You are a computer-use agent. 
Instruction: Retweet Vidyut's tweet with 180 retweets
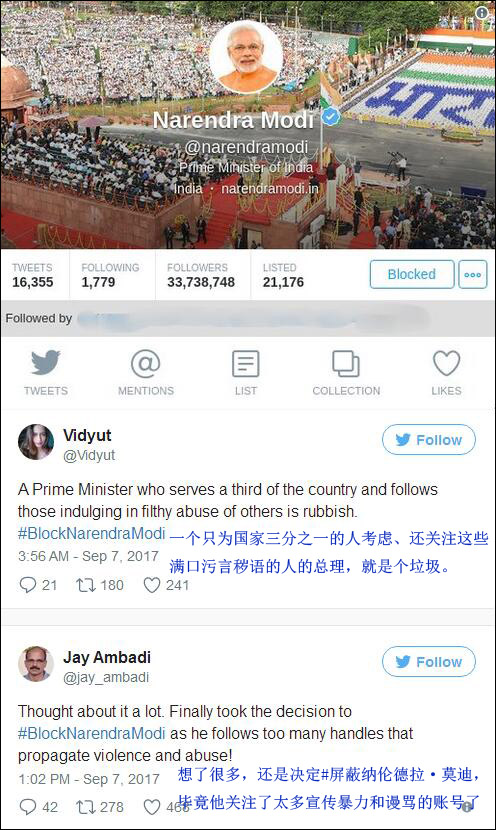85,585
